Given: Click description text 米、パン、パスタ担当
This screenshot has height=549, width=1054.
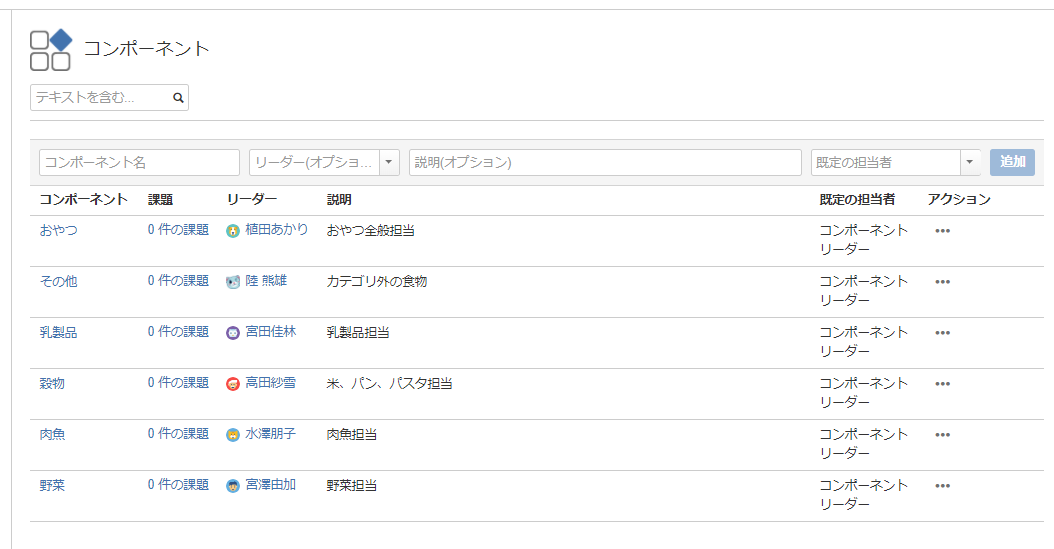Looking at the screenshot, I should tap(389, 384).
